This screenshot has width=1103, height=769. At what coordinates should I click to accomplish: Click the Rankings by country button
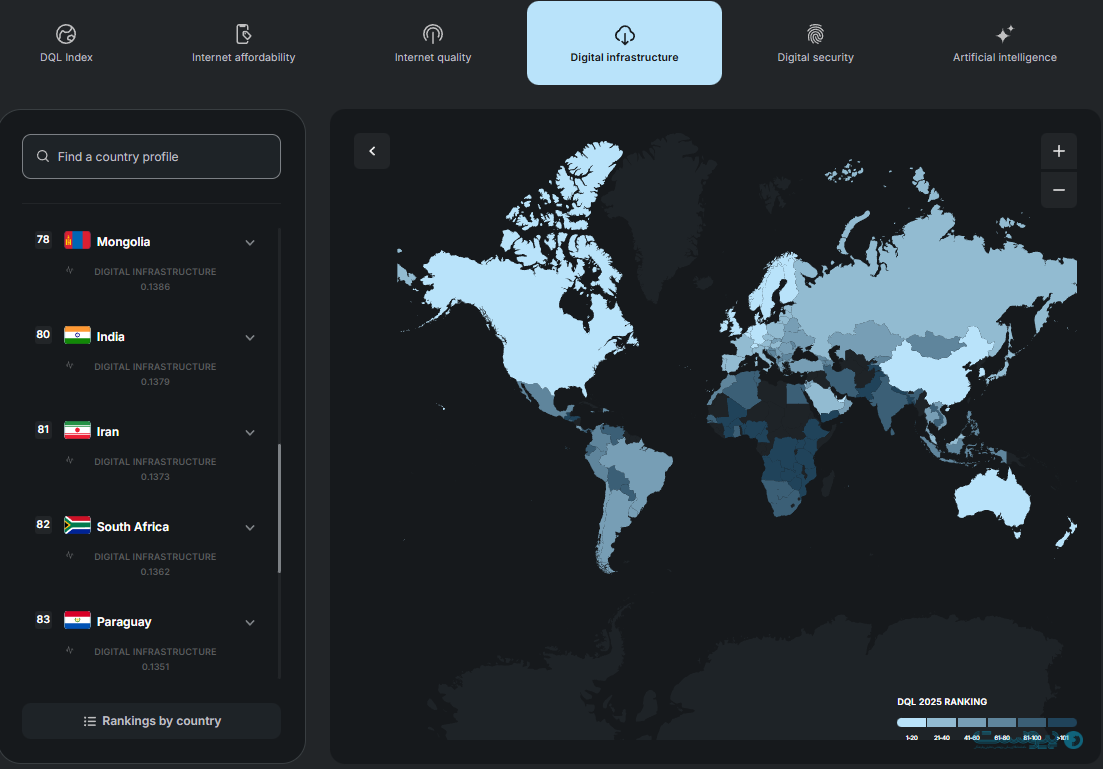[x=151, y=720]
